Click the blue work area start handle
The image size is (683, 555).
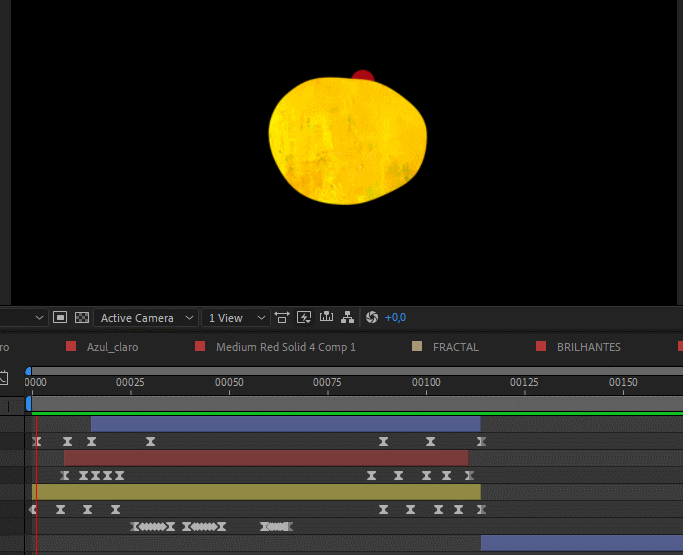click(29, 404)
